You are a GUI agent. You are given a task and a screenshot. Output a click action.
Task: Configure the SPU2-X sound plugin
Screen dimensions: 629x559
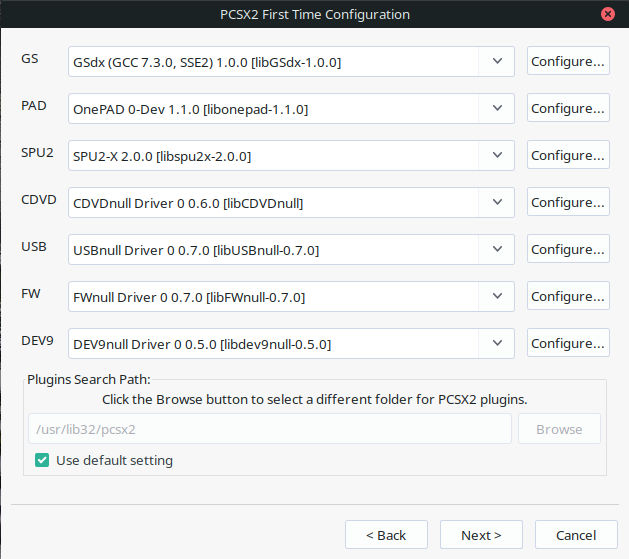coord(567,155)
